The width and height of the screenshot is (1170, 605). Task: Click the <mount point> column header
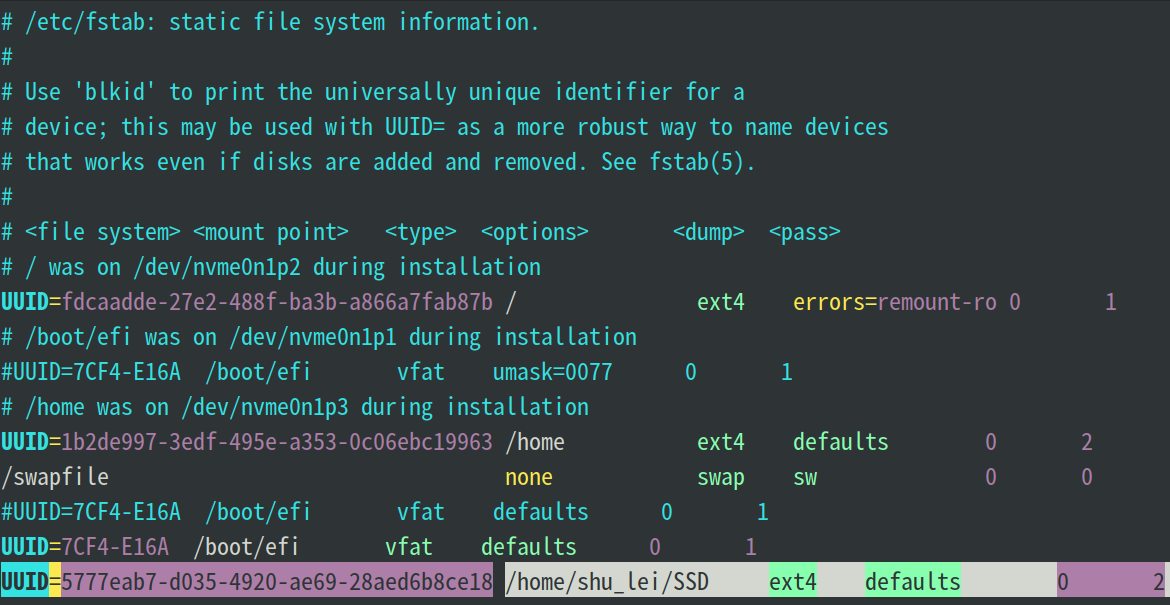(x=270, y=232)
